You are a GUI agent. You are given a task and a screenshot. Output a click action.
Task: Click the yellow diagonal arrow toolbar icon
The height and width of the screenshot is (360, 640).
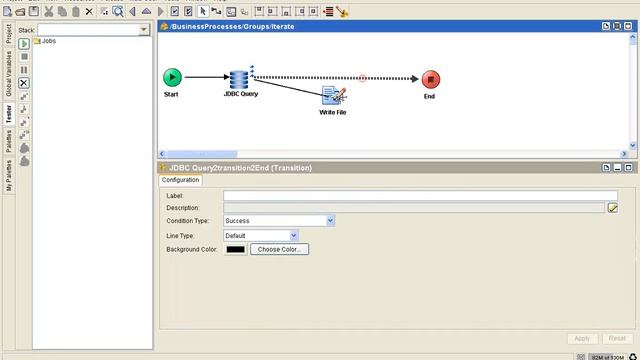[342, 12]
